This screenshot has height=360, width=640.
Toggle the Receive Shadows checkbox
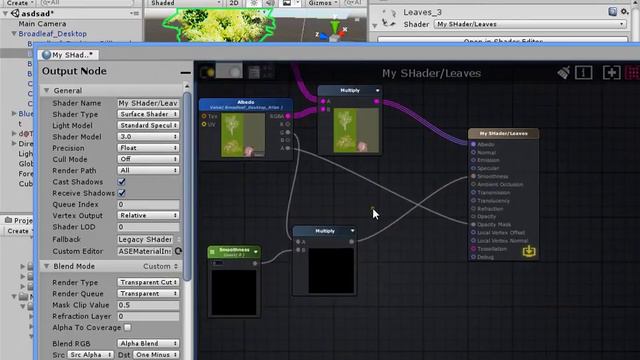click(x=122, y=193)
